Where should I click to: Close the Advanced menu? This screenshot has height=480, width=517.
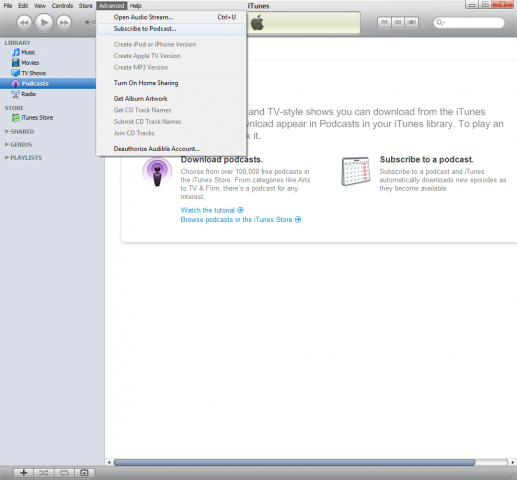tap(111, 6)
